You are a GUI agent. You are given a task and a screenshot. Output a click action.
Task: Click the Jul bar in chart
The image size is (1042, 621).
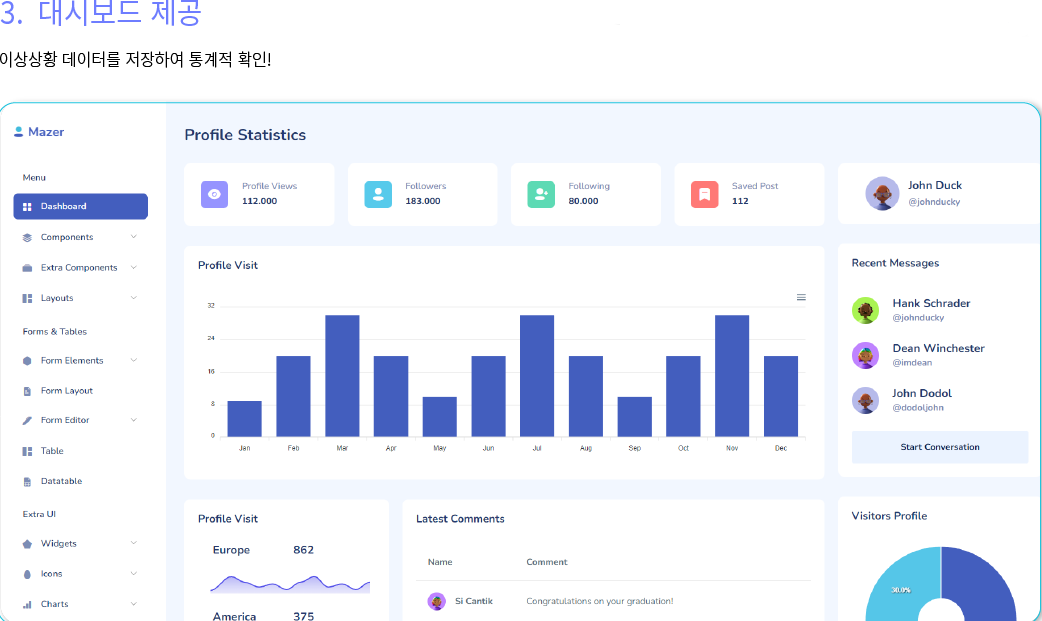(537, 376)
